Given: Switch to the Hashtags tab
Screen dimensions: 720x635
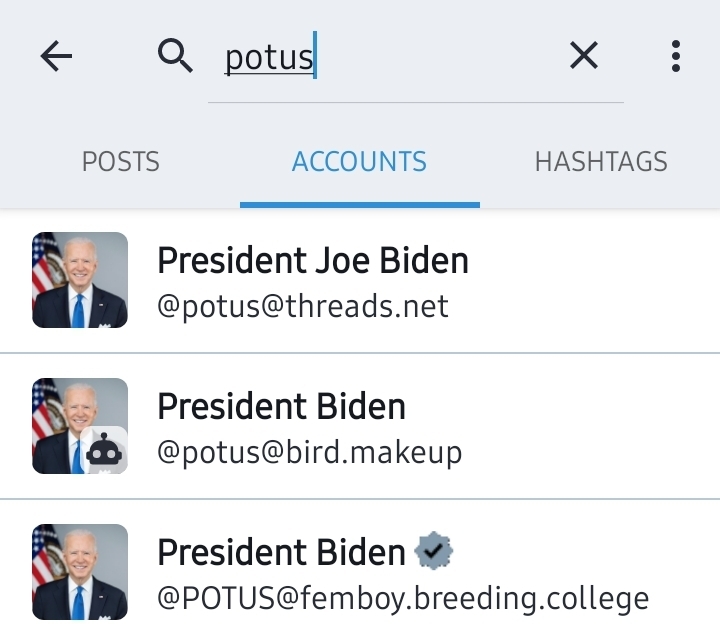Looking at the screenshot, I should 601,162.
